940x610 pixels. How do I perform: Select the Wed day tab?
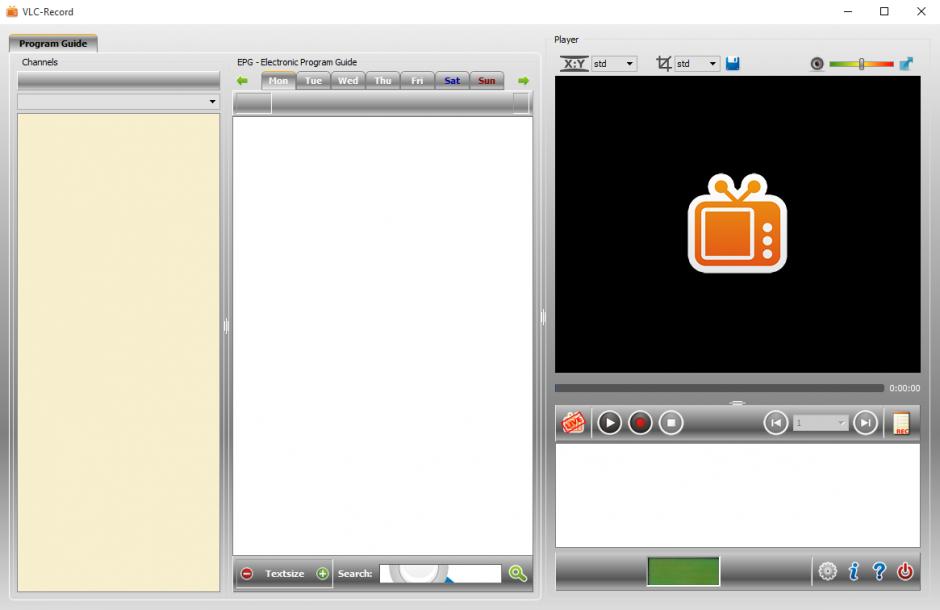348,81
